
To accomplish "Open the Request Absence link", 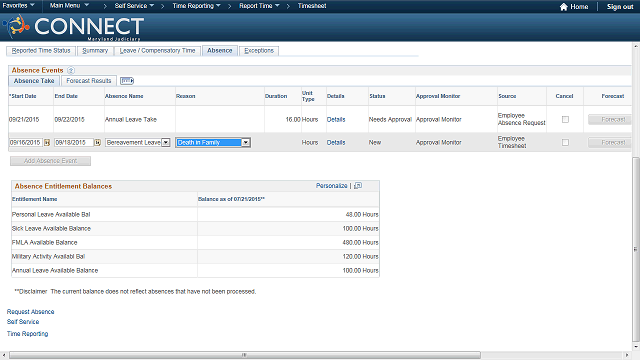I will pos(30,312).
